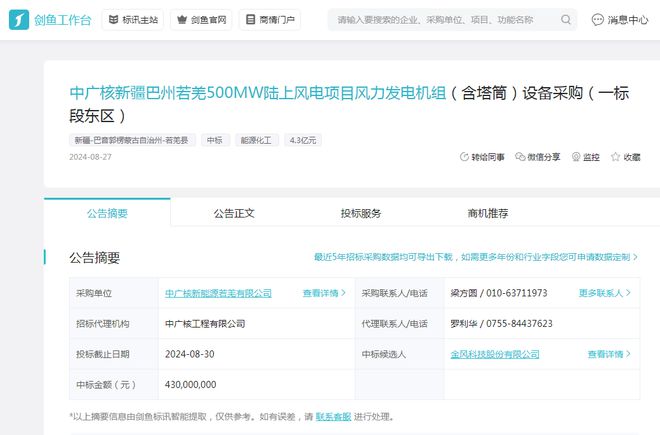Click the magnifier search icon
This screenshot has width=660, height=435.
(x=566, y=20)
